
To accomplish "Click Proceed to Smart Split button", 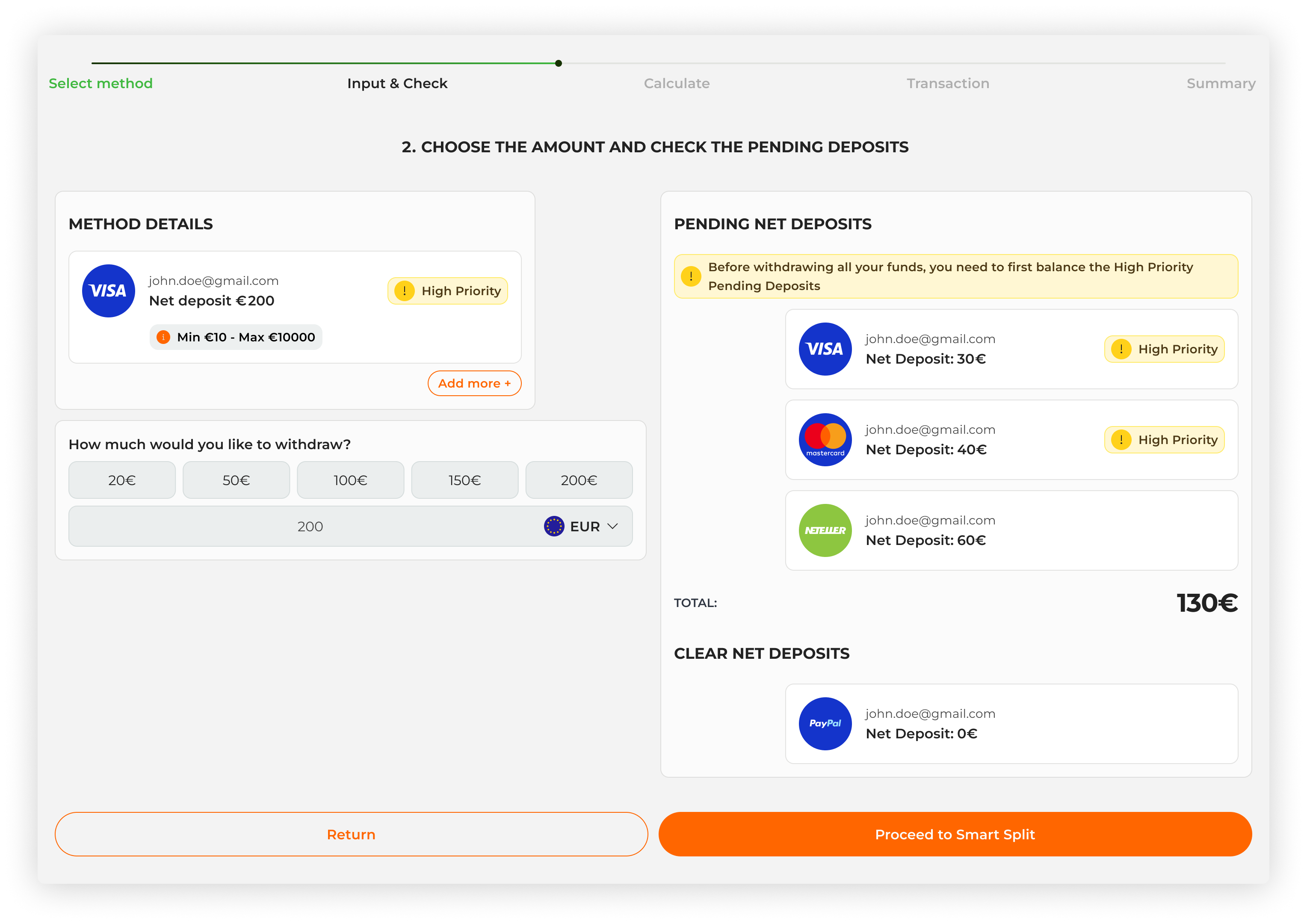I will 955,834.
